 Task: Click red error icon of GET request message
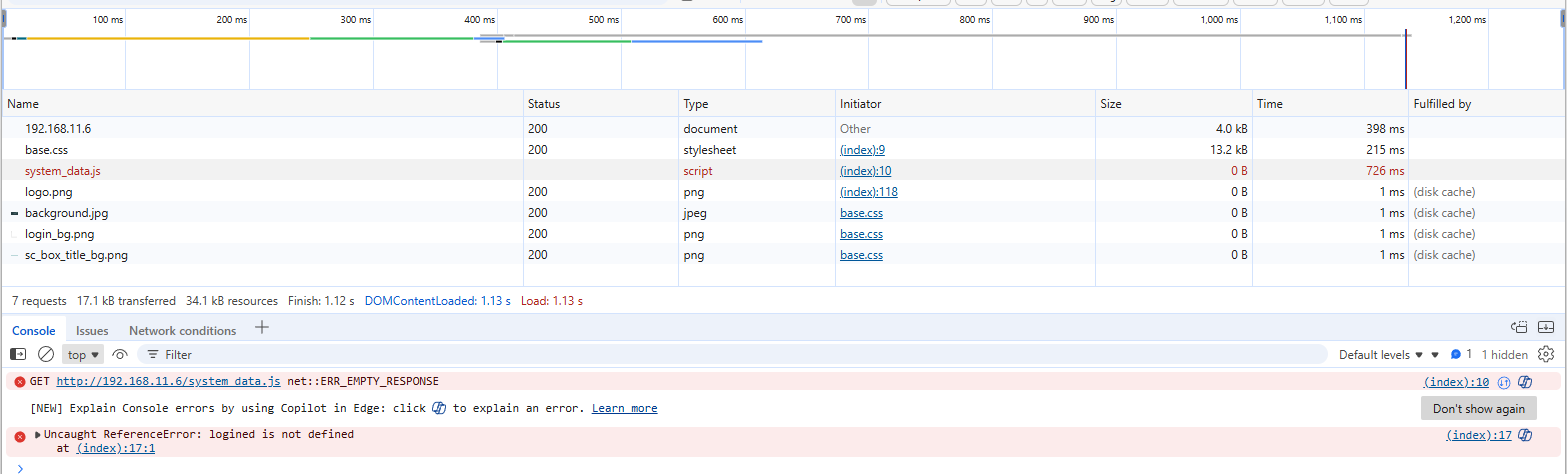(19, 382)
